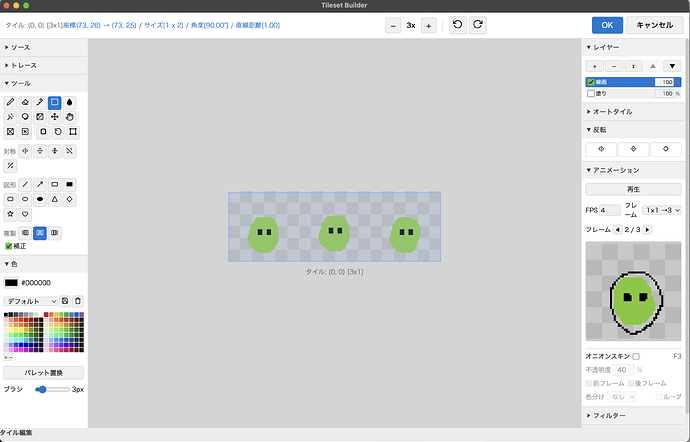Enable vertical mirror symmetry
690x442 pixels.
(x=40, y=151)
